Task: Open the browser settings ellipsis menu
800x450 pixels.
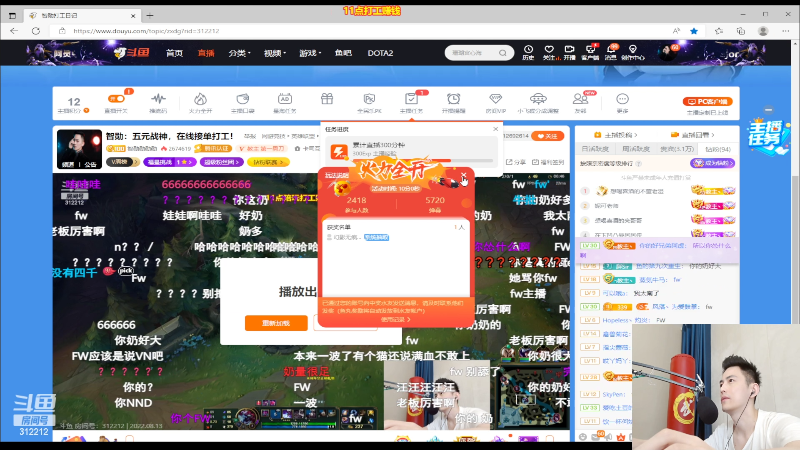Action: 785,31
